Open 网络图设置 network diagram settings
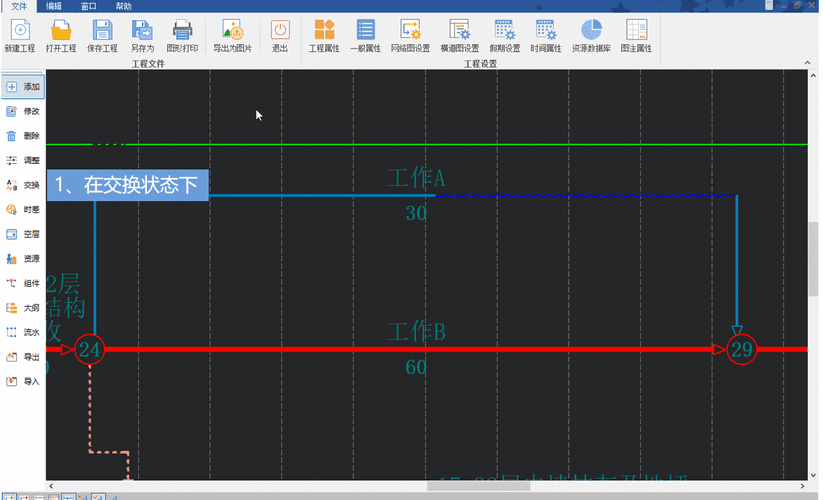Viewport: 823px width, 500px height. click(410, 36)
